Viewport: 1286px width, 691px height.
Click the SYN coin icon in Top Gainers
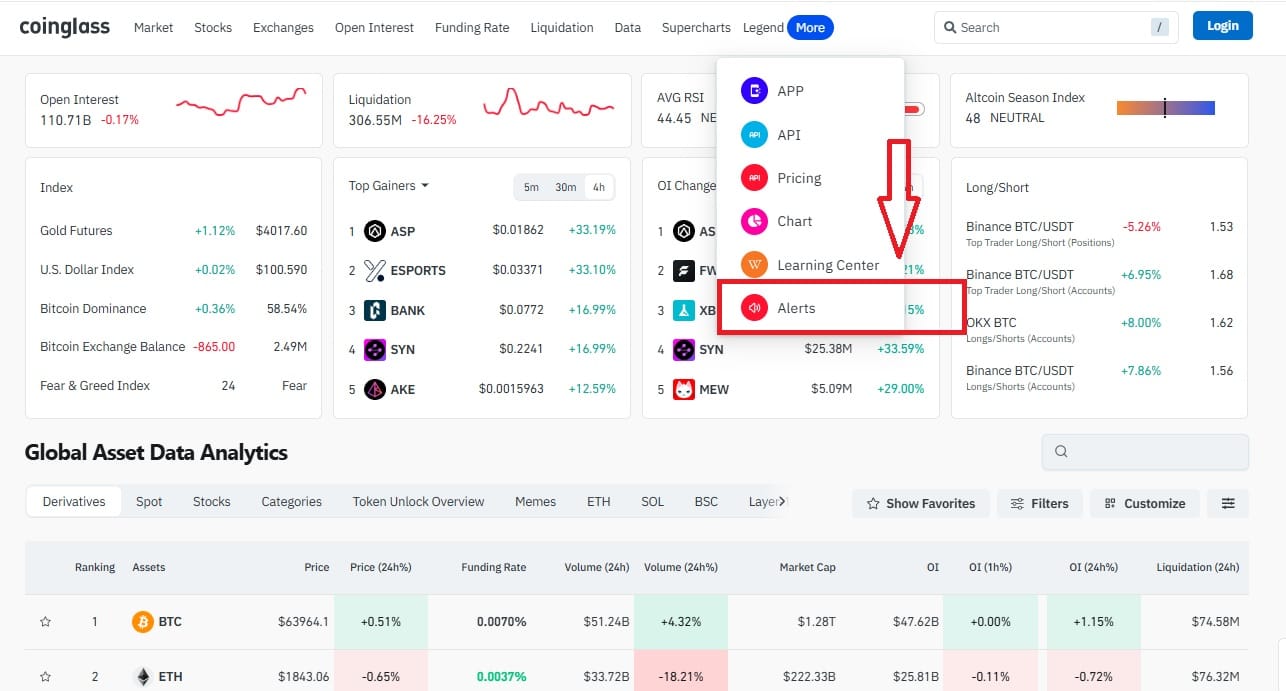pos(375,350)
